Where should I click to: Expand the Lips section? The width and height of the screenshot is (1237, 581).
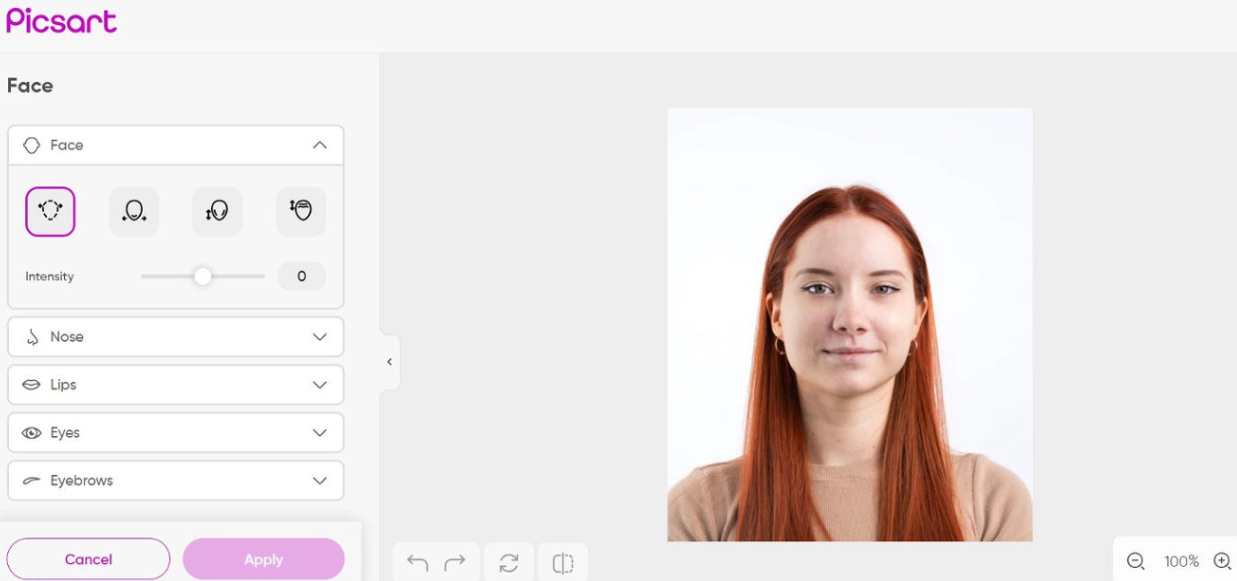click(x=176, y=385)
